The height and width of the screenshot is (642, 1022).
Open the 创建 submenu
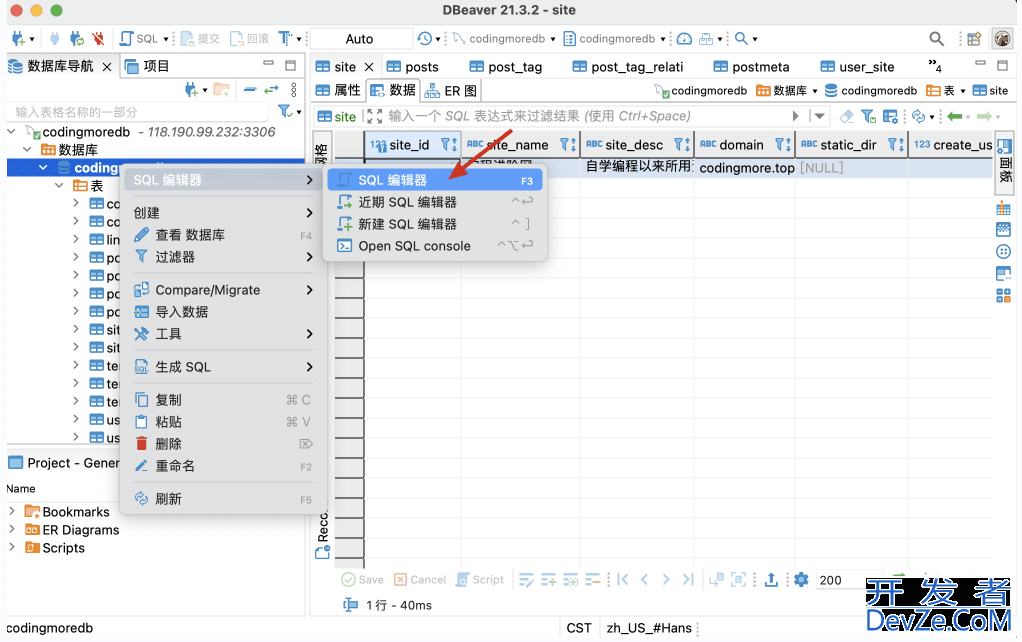coord(223,212)
